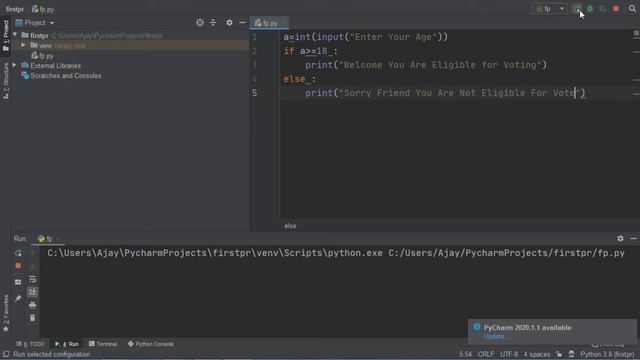This screenshot has height=360, width=640.
Task: Change UTF-8 file encoding
Action: coord(509,354)
